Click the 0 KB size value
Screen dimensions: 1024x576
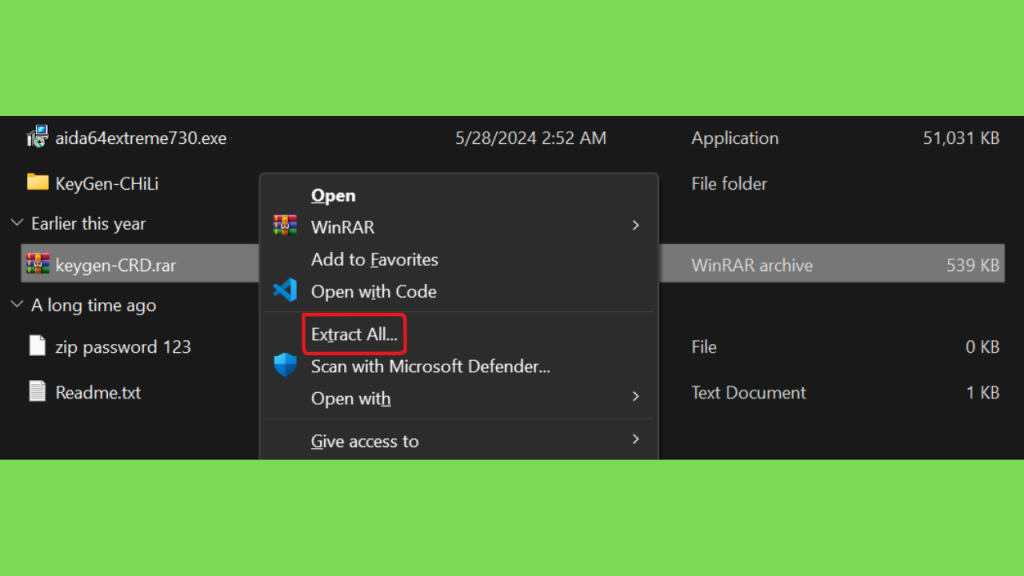(982, 347)
